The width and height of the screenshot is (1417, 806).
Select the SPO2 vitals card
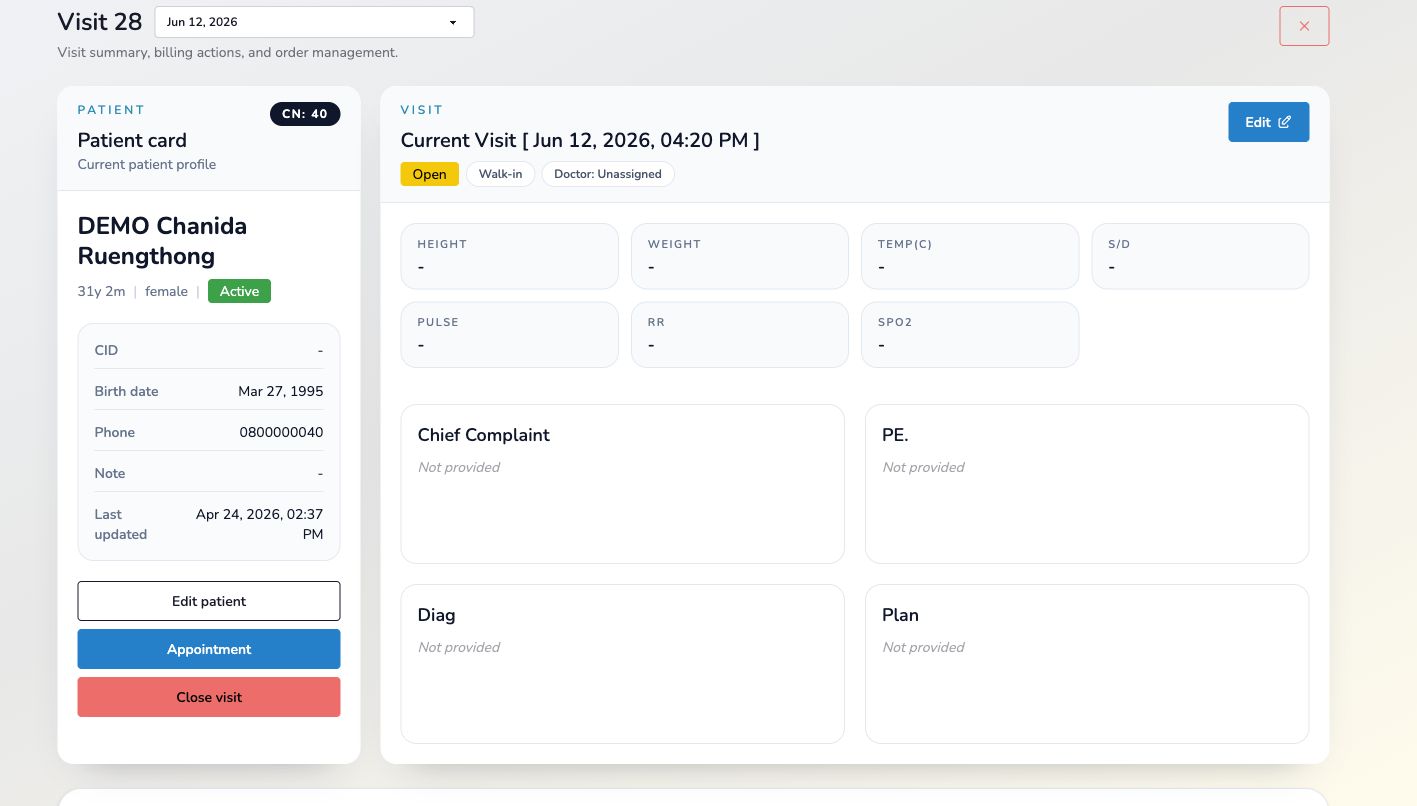tap(970, 335)
